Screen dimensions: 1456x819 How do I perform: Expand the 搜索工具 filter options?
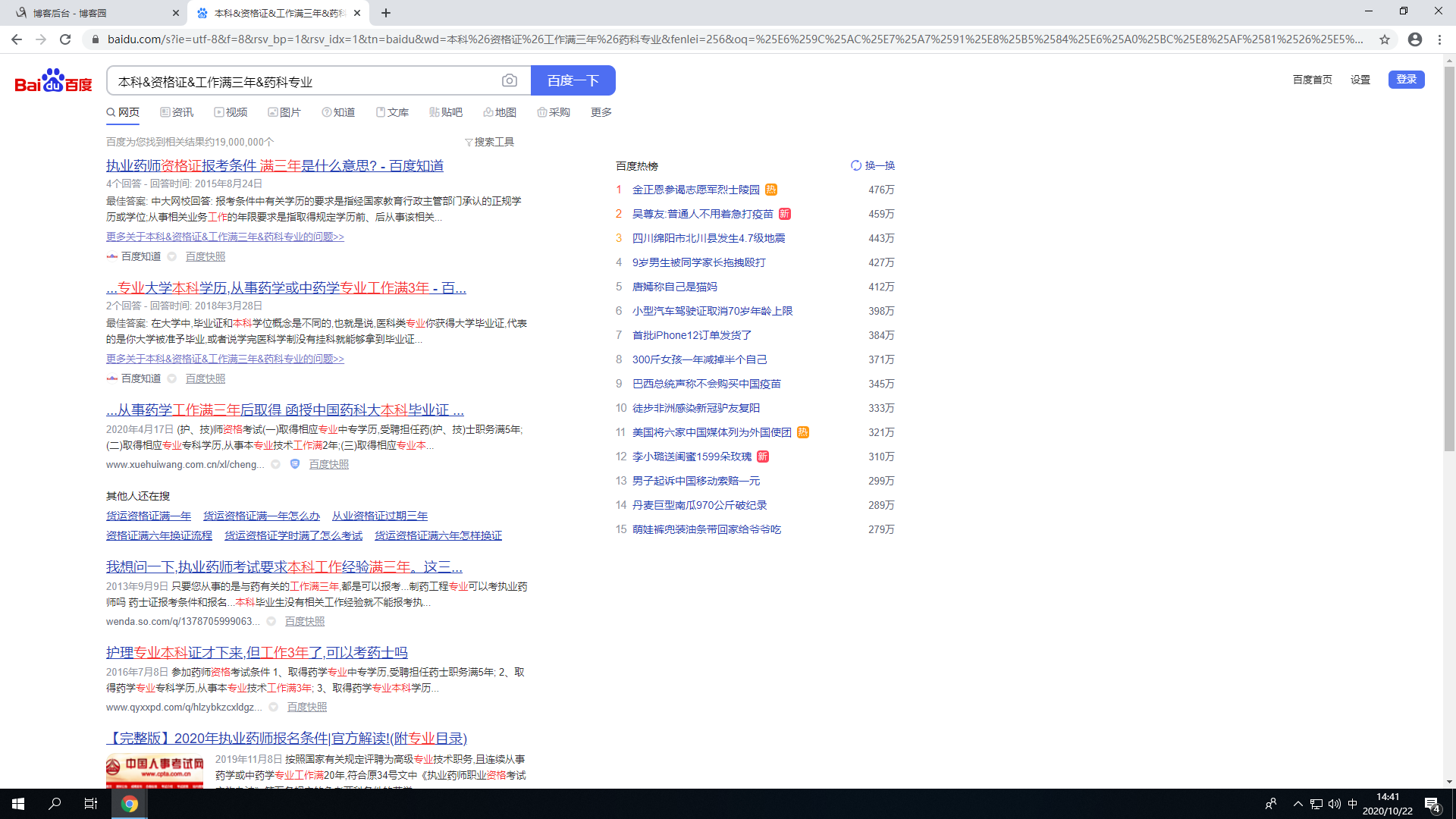coord(489,142)
